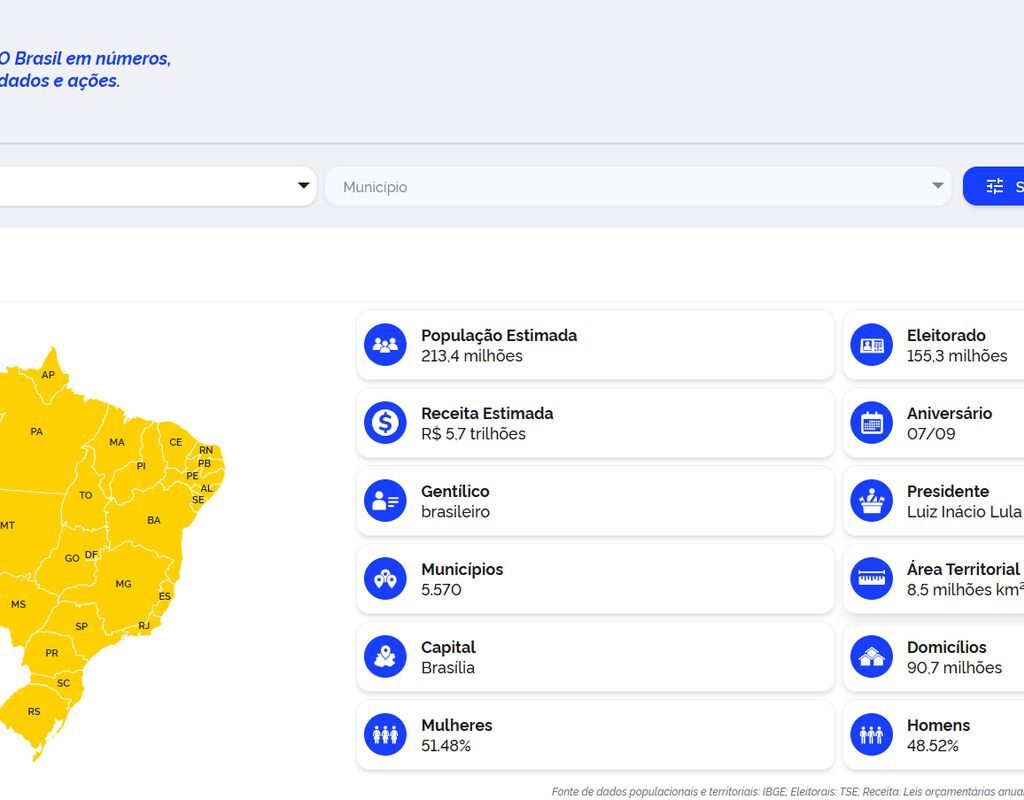The height and width of the screenshot is (800, 1024).
Task: Click the Municípios map pins icon
Action: [385, 579]
